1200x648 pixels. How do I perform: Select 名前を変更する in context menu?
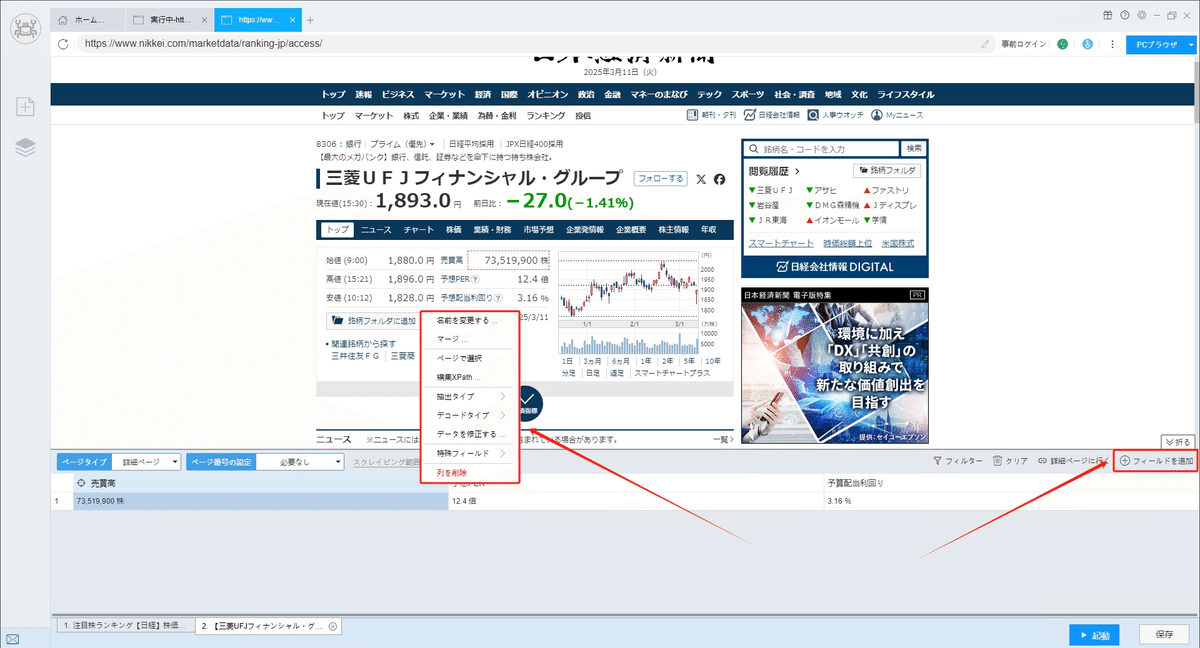click(467, 321)
